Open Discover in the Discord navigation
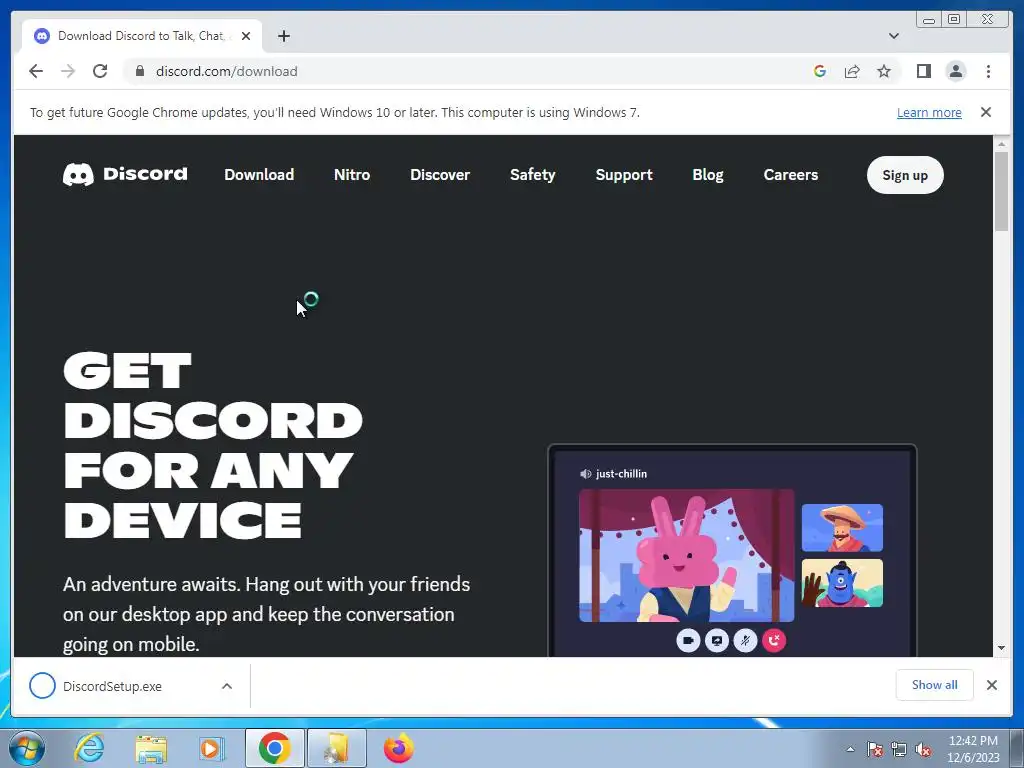The height and width of the screenshot is (768, 1024). tap(440, 174)
